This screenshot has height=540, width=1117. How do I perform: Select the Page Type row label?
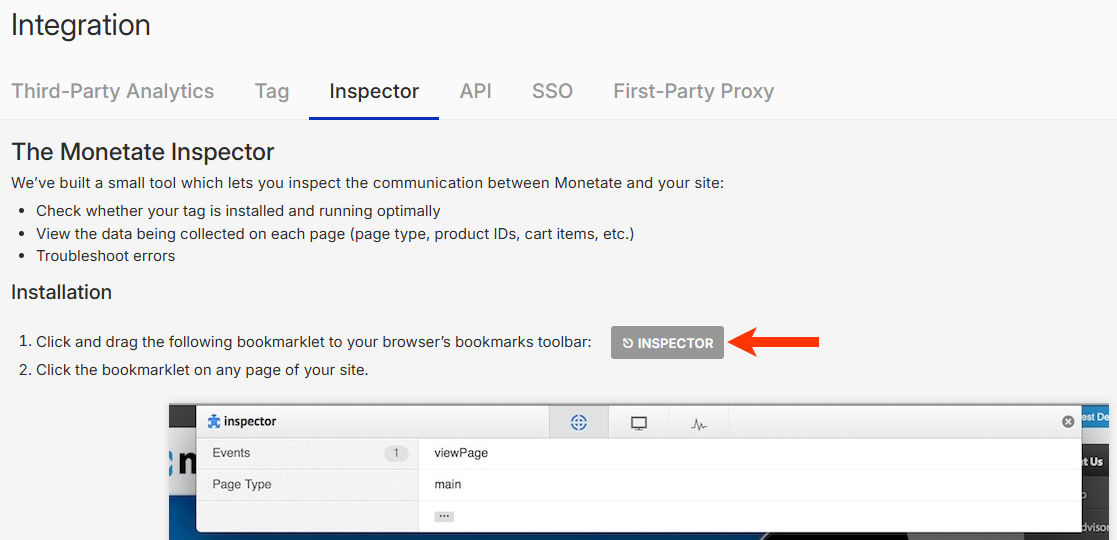pos(242,485)
